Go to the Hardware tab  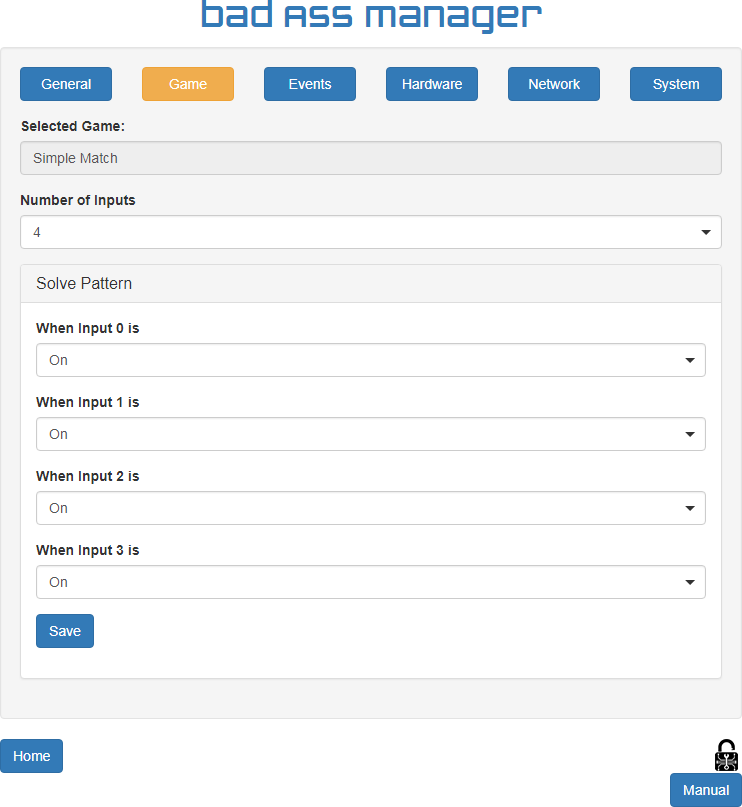click(x=432, y=84)
